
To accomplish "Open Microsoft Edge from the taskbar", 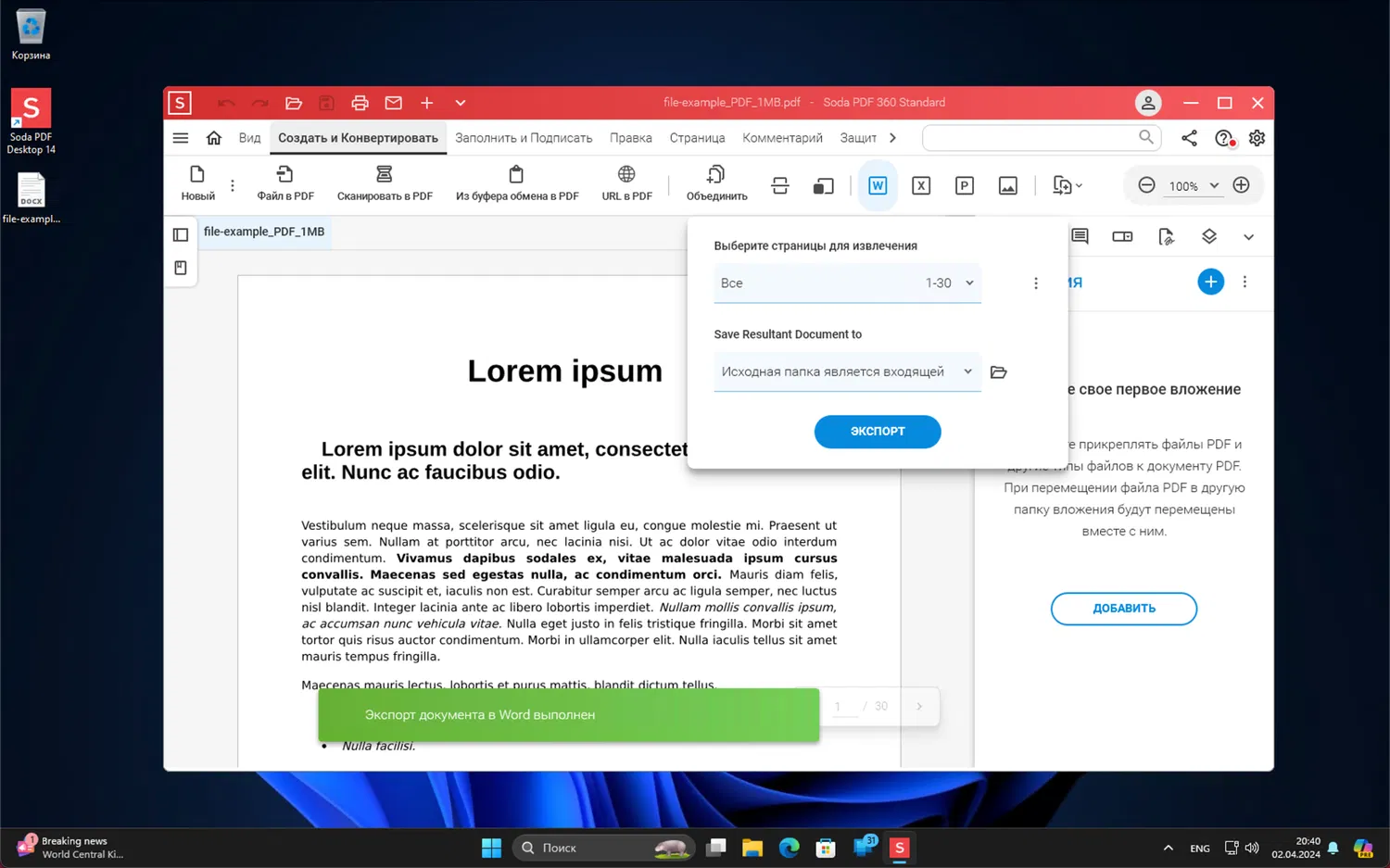I will tap(789, 848).
